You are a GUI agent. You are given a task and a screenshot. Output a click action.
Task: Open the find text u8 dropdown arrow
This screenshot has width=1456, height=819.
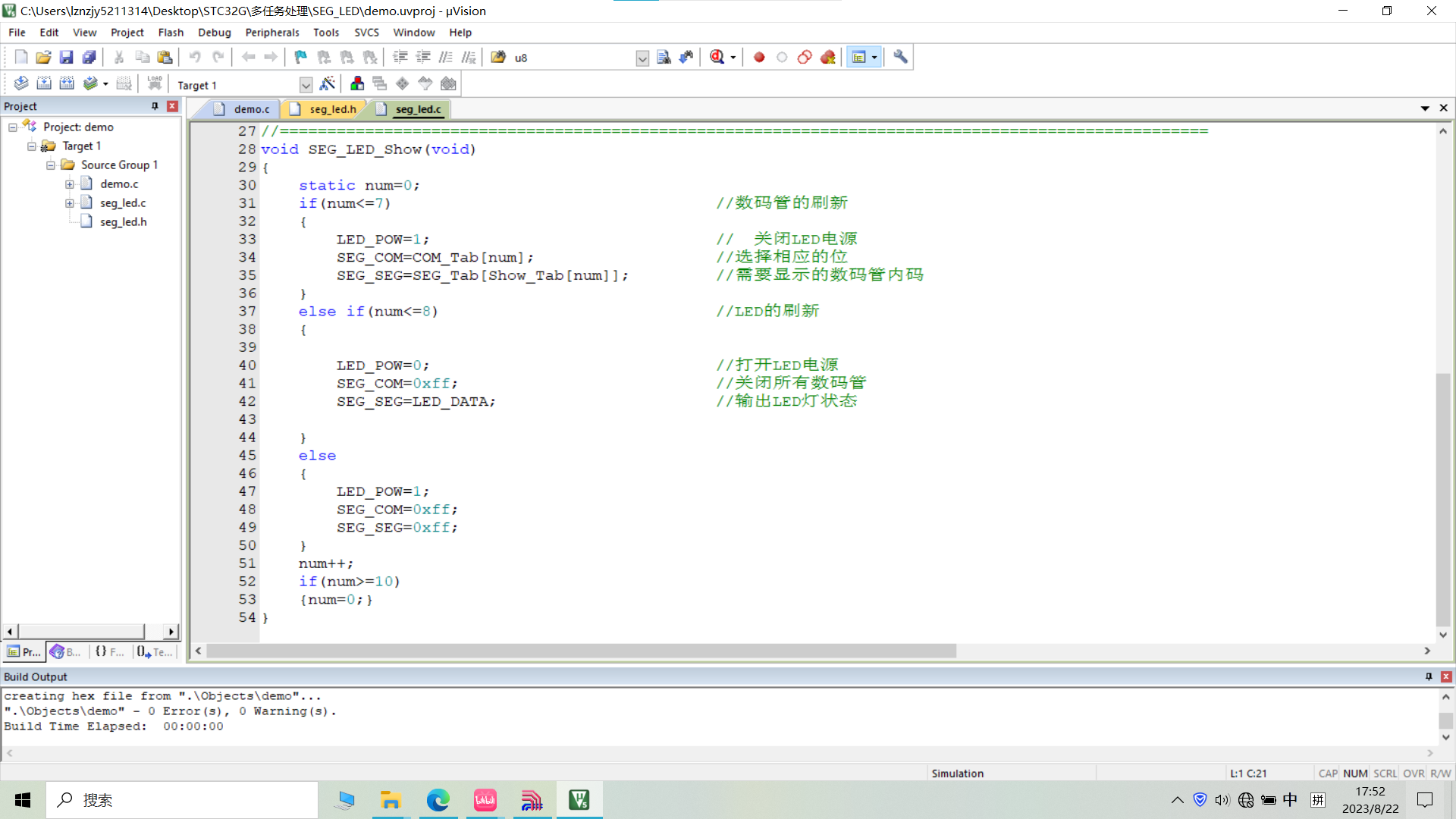pos(642,58)
